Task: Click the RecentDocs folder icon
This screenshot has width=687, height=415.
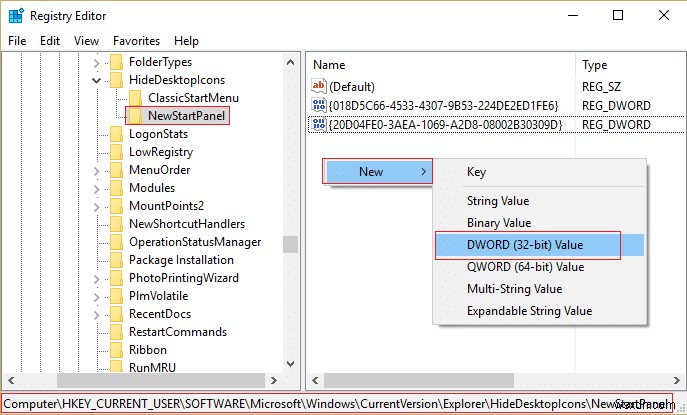Action: coord(117,314)
